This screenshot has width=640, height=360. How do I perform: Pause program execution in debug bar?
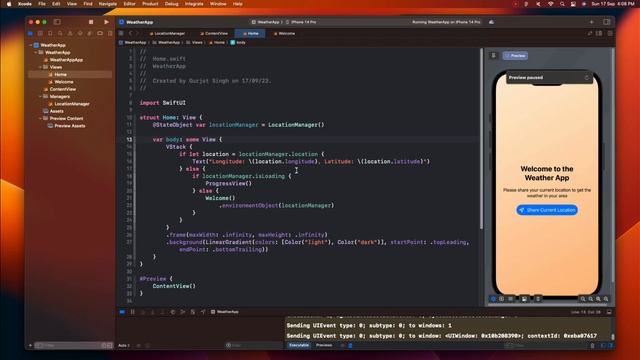coord(133,312)
